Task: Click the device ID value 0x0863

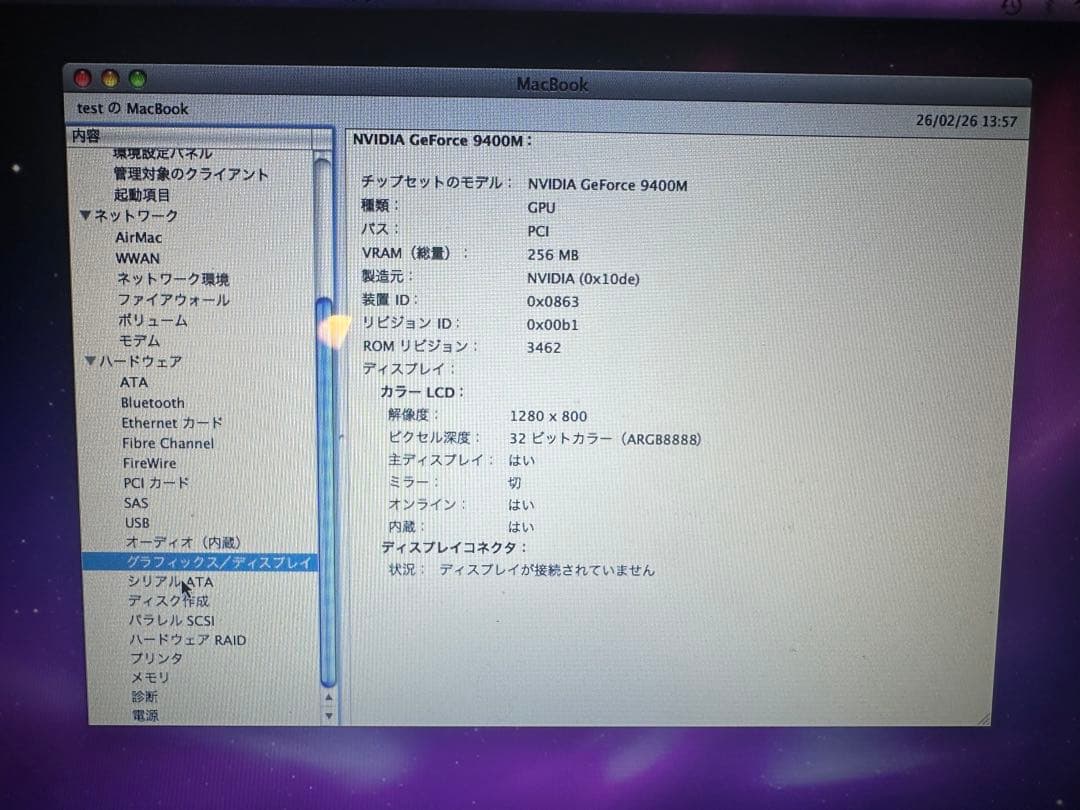Action: click(x=552, y=302)
